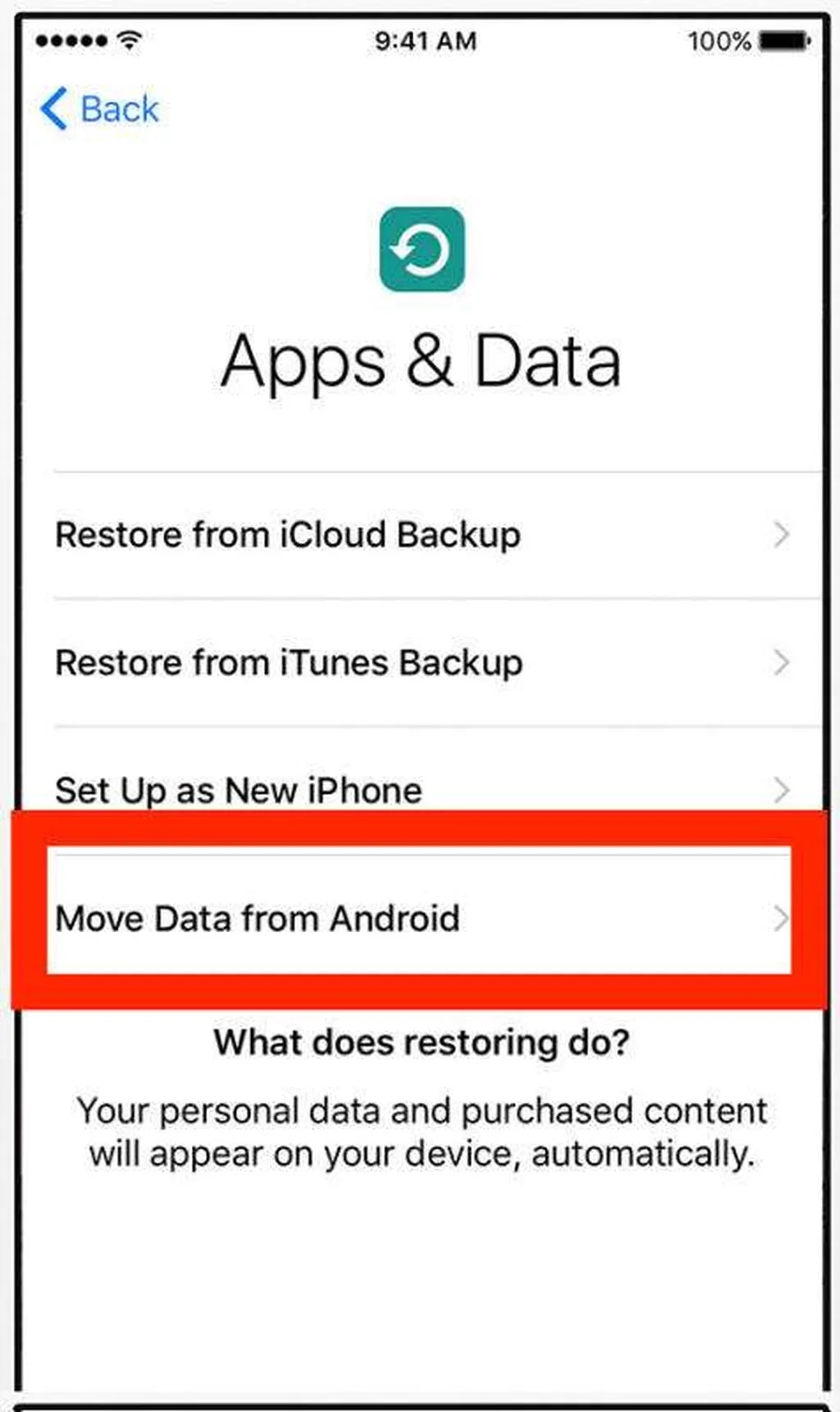Tap the teal restore icon above title
Image resolution: width=840 pixels, height=1412 pixels.
[422, 249]
